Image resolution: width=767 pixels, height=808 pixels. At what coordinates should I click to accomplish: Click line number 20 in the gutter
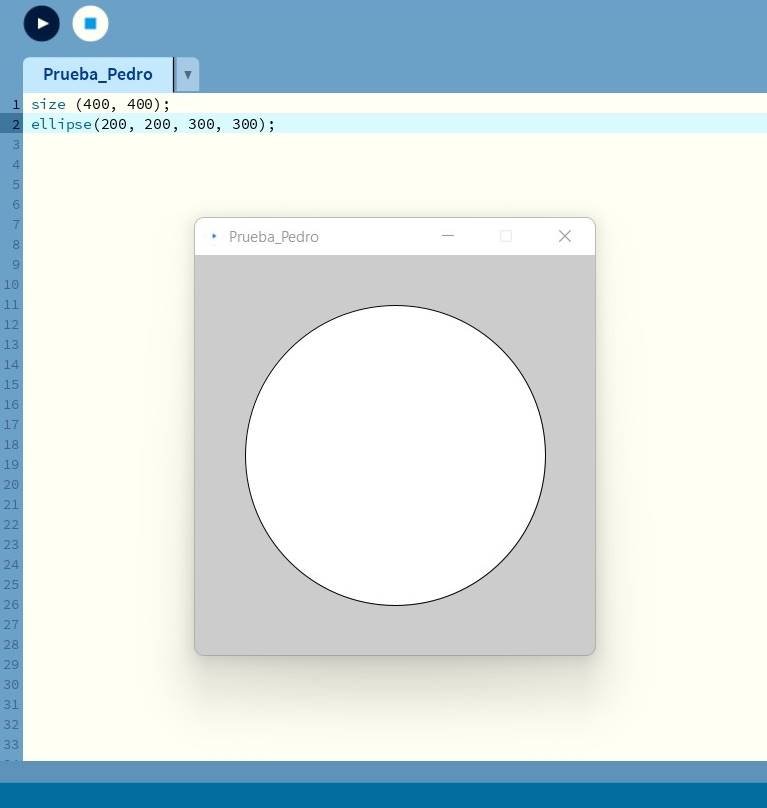[x=11, y=484]
